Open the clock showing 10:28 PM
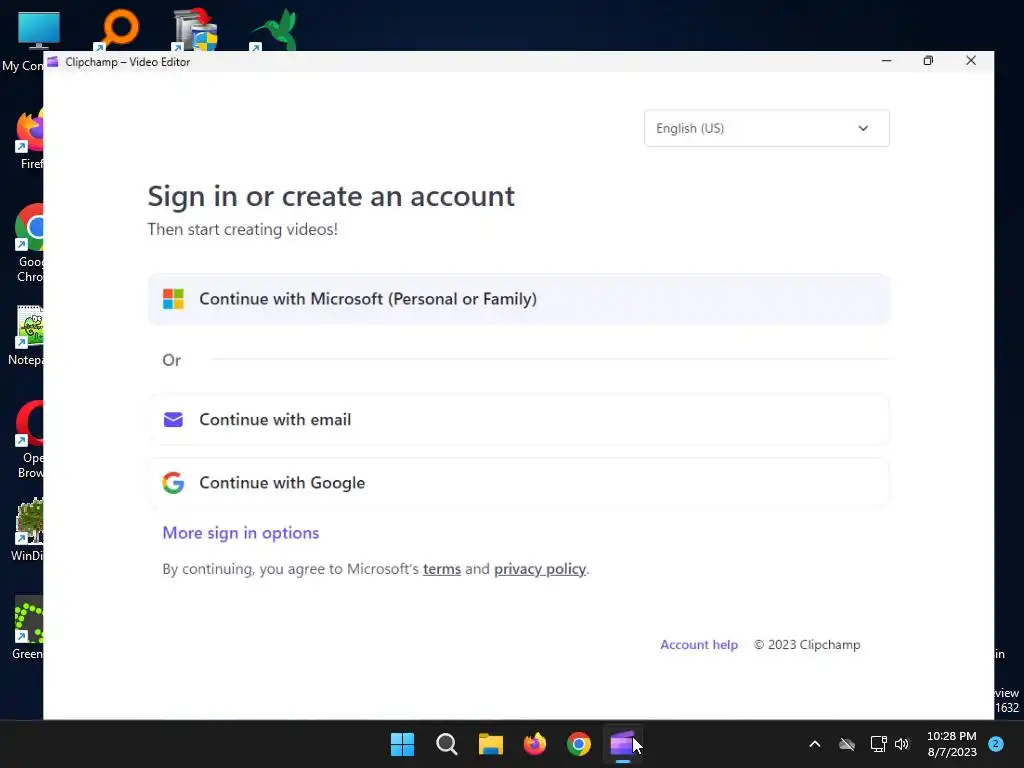The image size is (1024, 768). point(952,744)
